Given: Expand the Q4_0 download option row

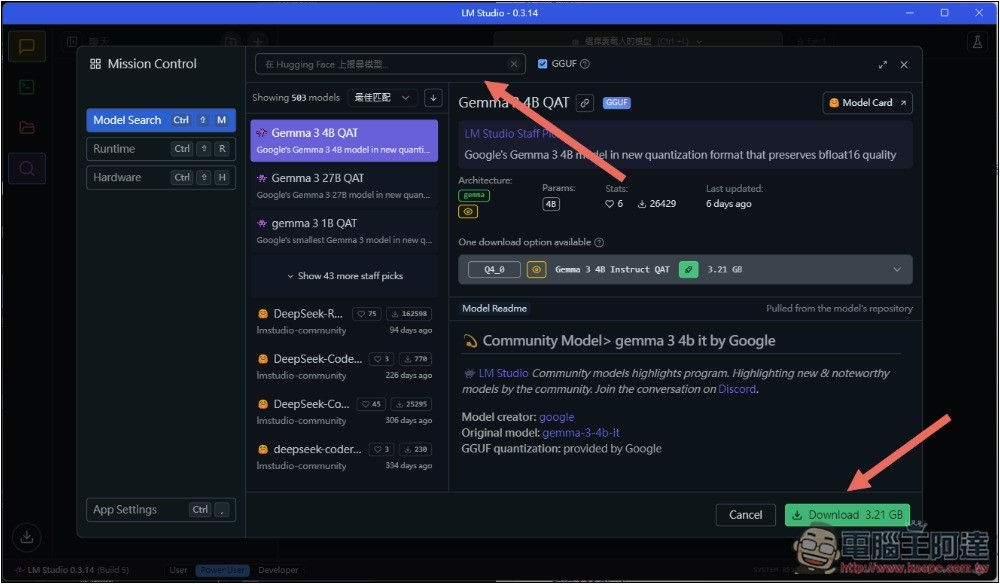Looking at the screenshot, I should pyautogui.click(x=896, y=269).
